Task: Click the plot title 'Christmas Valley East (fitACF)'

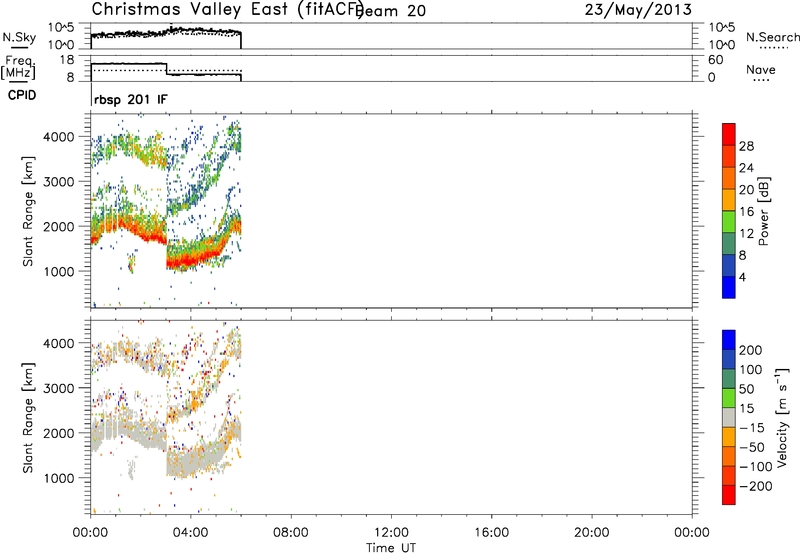Action: pos(227,9)
